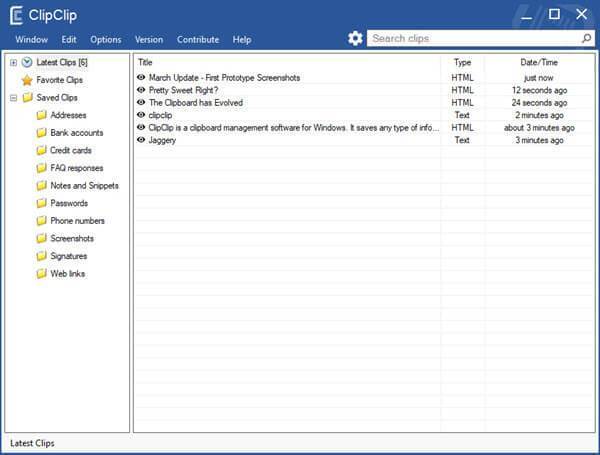Sort clips by Type column header

(x=462, y=62)
